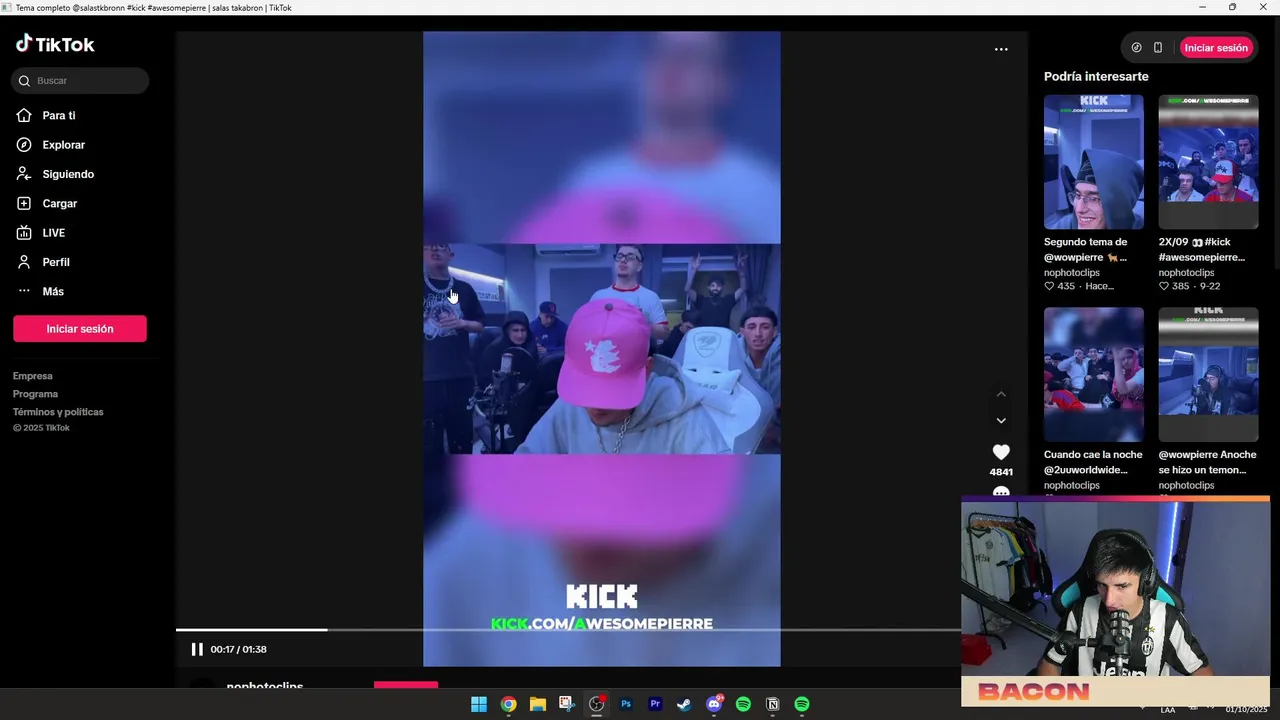1280x720 pixels.
Task: Open the Para ti feed
Action: 59,116
